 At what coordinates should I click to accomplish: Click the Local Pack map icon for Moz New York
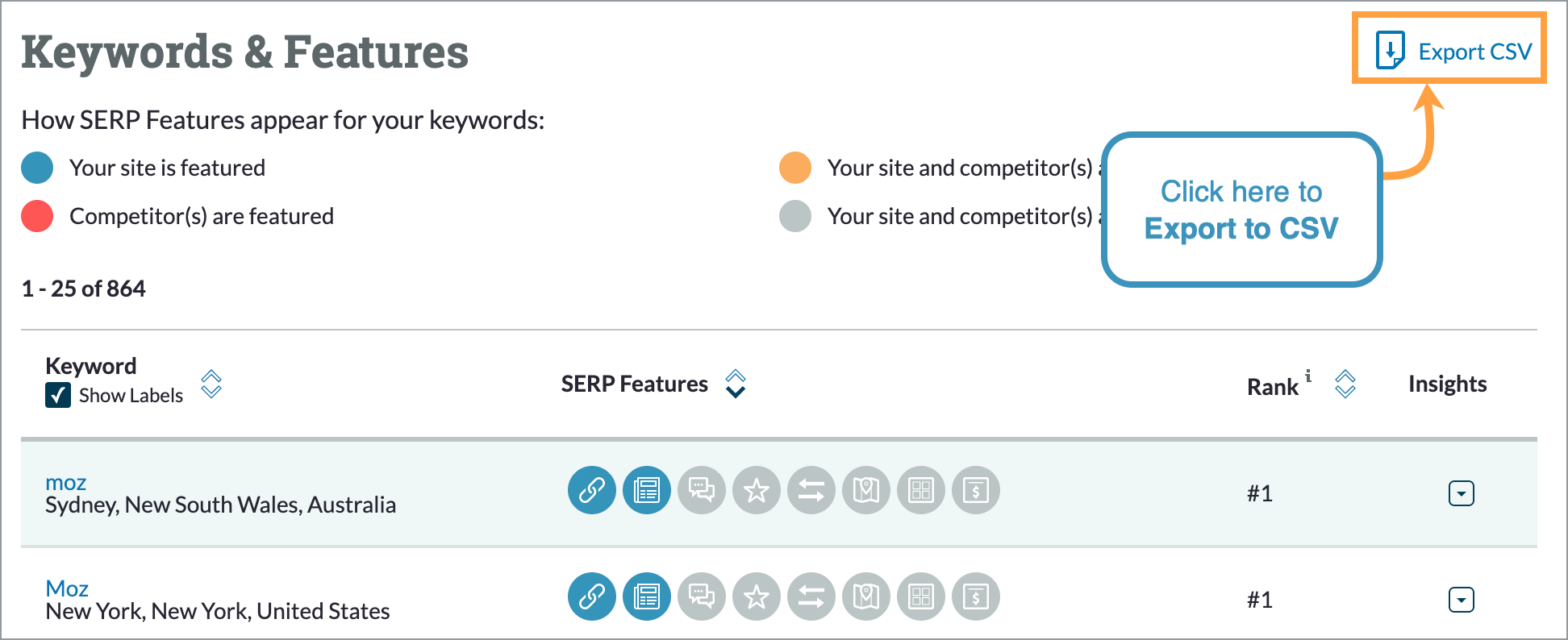point(865,596)
